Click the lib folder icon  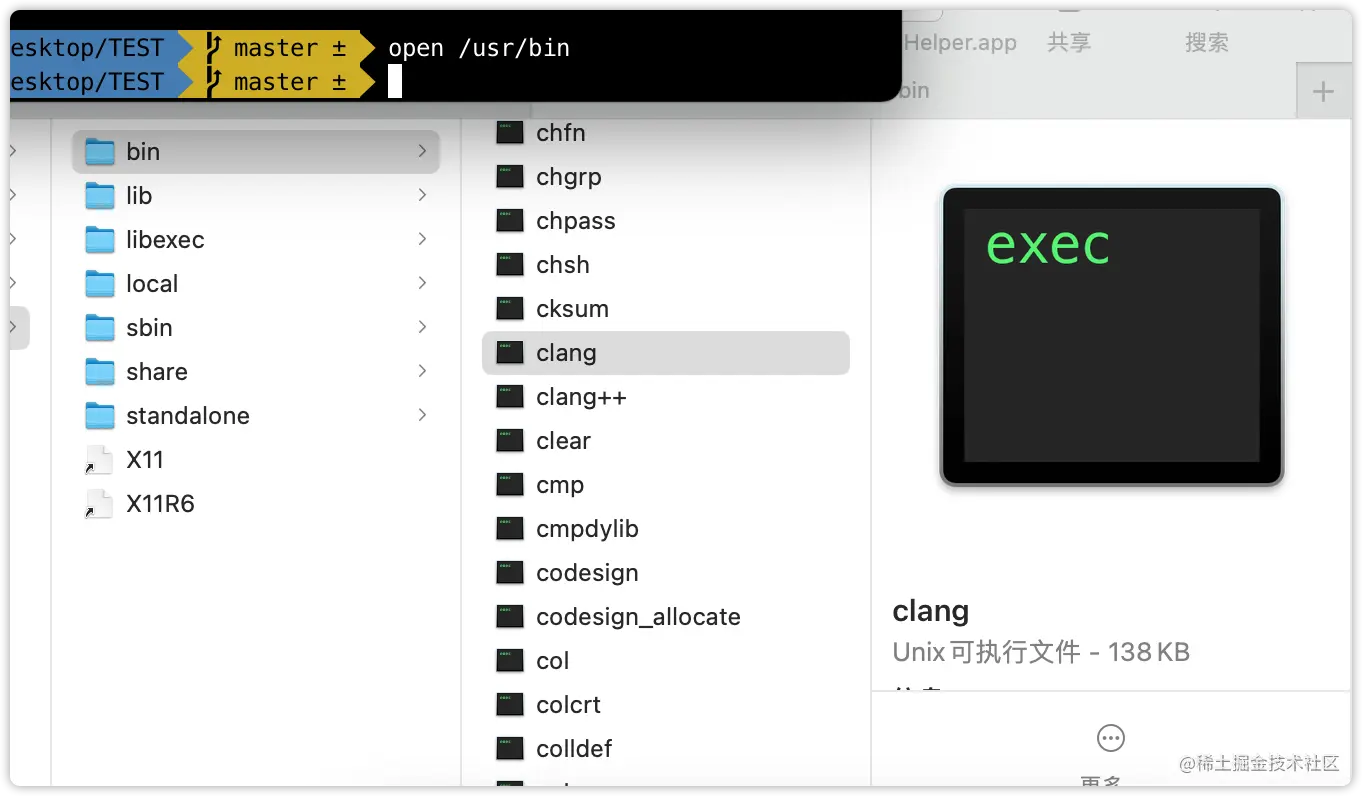(x=100, y=196)
